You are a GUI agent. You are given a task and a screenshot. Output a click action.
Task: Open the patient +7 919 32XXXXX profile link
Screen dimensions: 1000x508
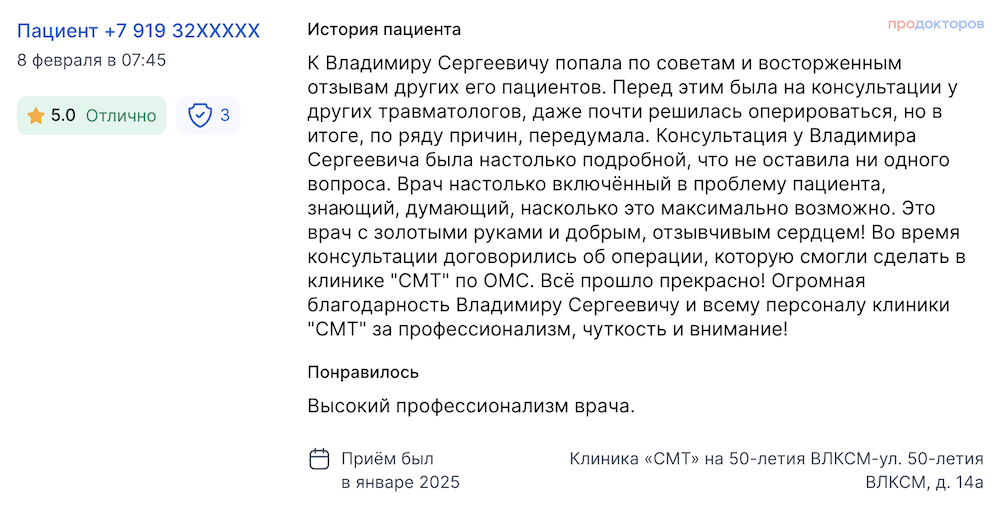(138, 31)
